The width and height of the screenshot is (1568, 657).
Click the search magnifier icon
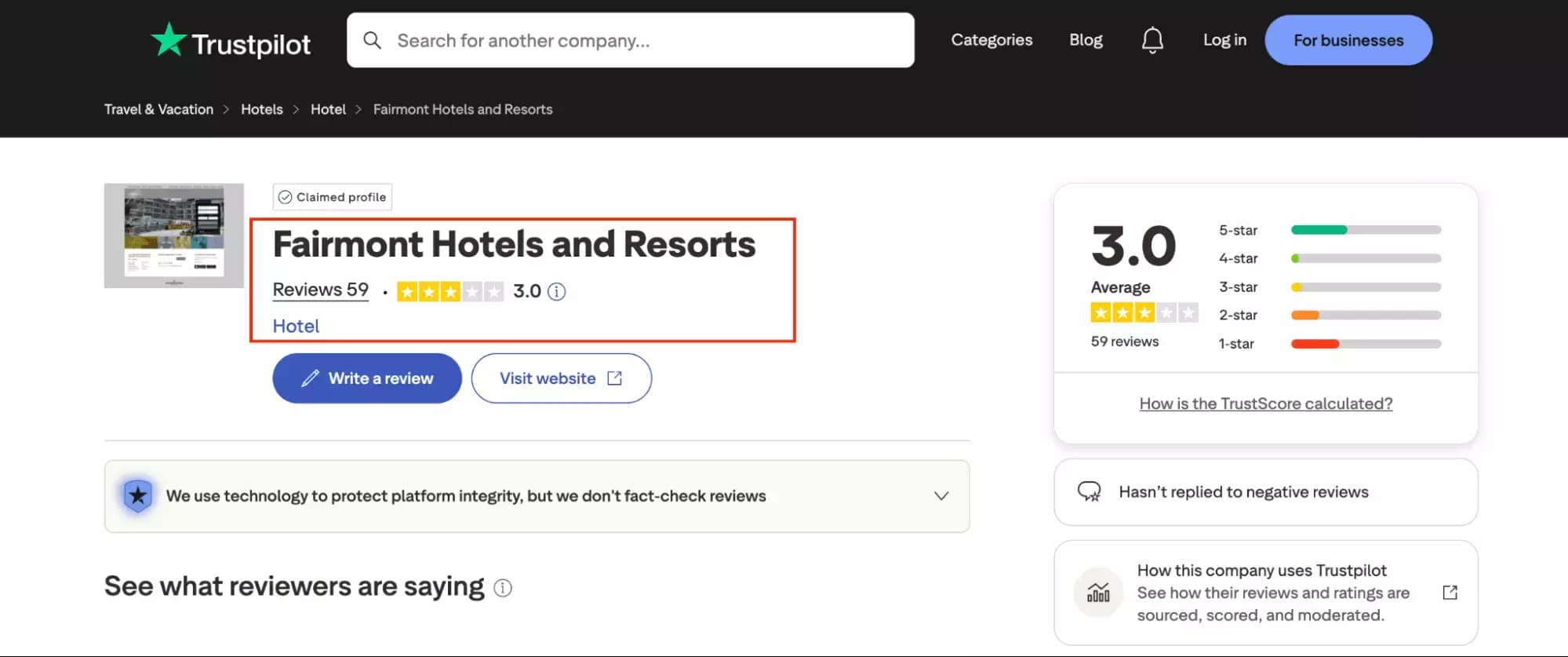point(372,39)
